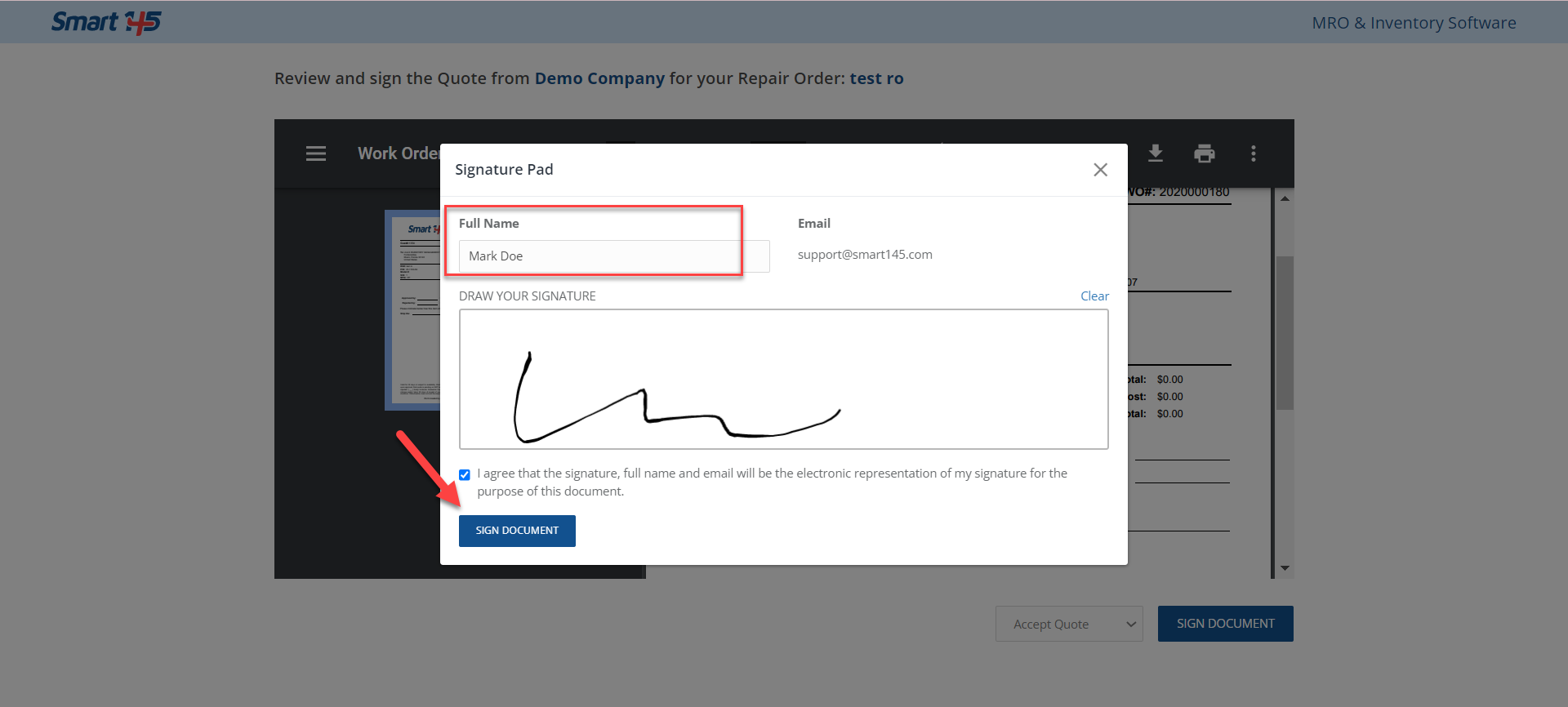Open the PDF viewer sidebar menu icon
The image size is (1568, 707).
tap(316, 153)
